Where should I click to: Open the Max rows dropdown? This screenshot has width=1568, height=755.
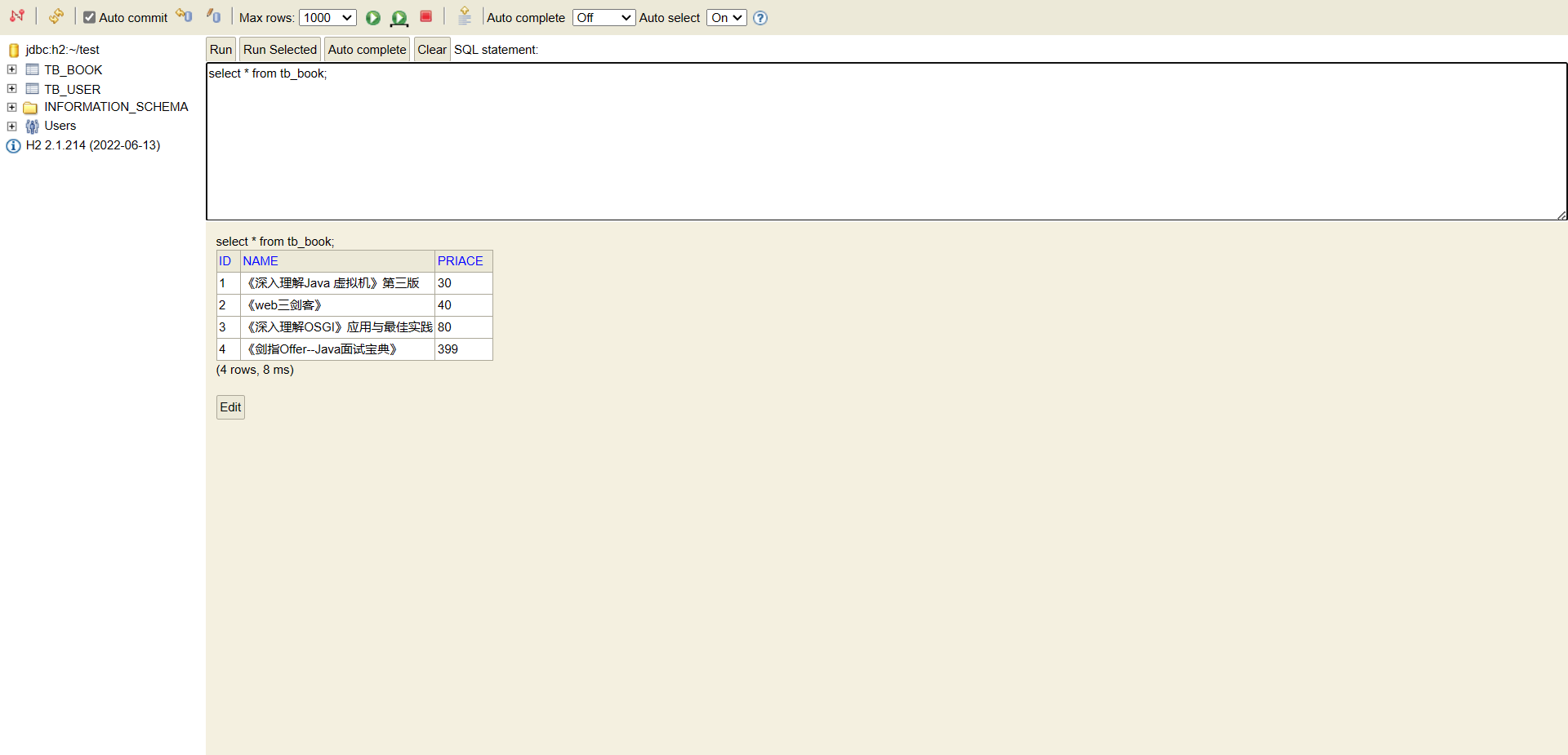(x=327, y=17)
